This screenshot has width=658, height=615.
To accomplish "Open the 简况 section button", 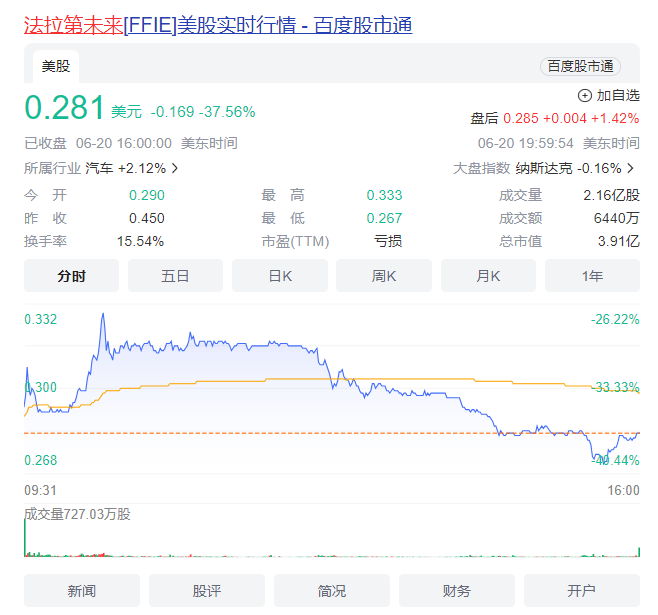I will coord(332,590).
